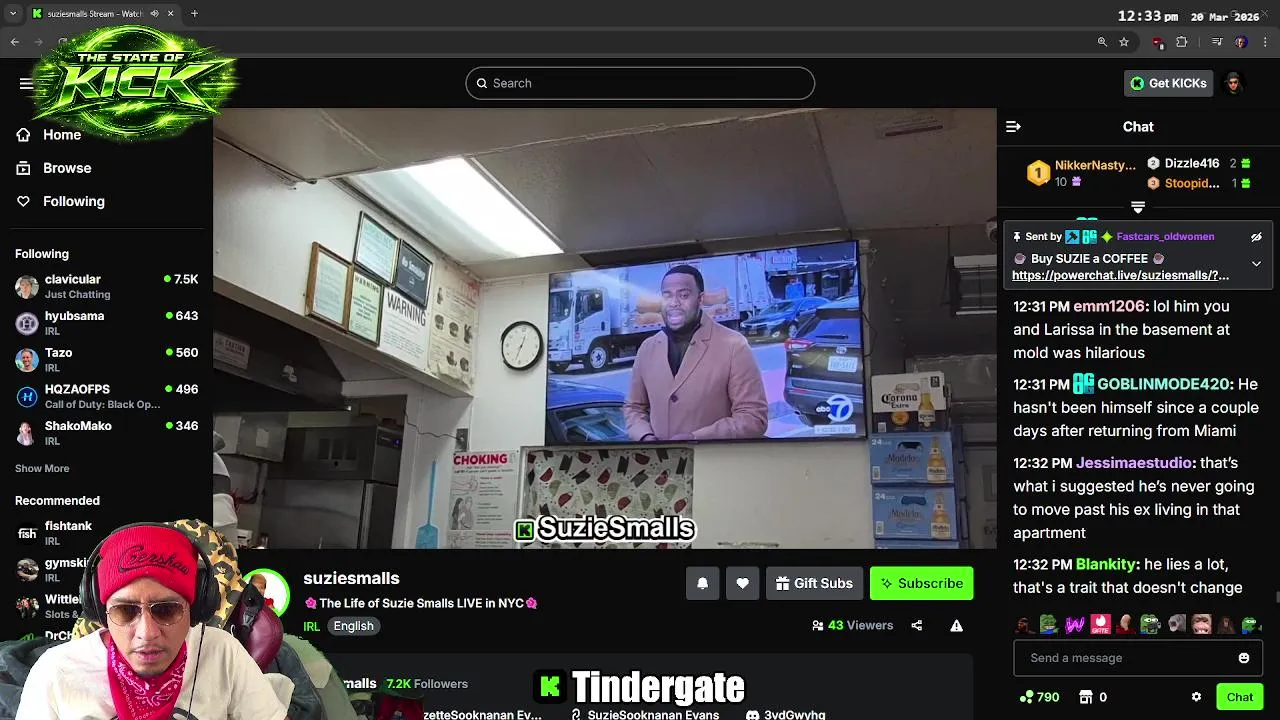Click Jessimaestudio username in chat
Viewport: 1280px width, 720px height.
point(1134,463)
